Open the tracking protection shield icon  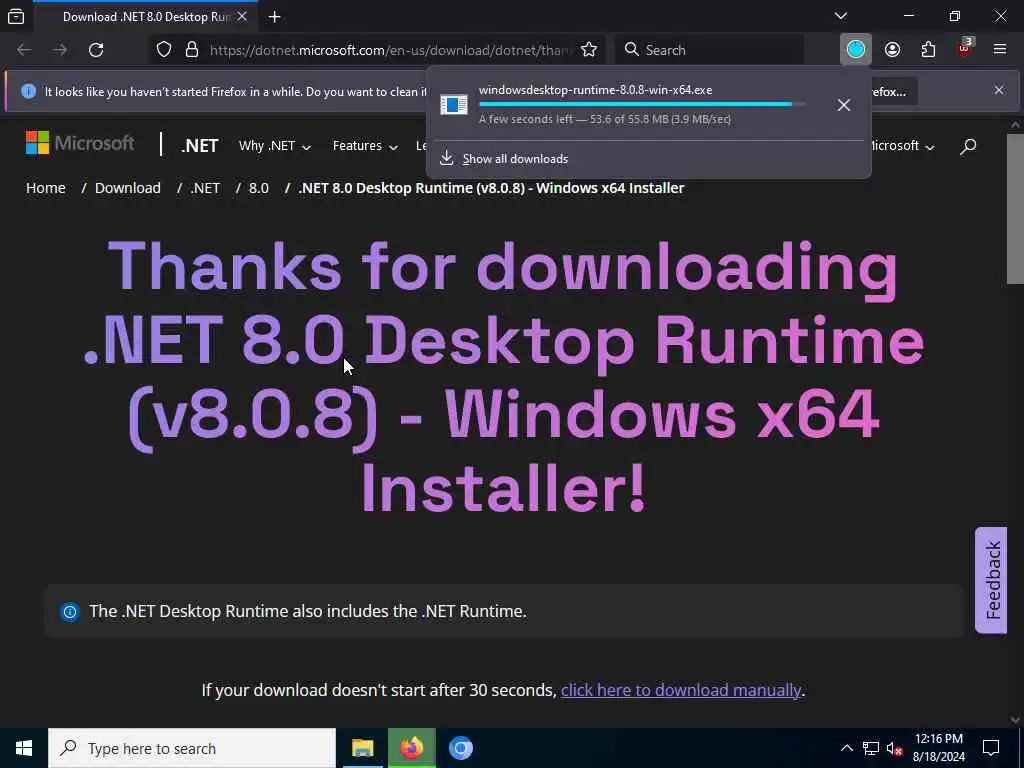(164, 50)
